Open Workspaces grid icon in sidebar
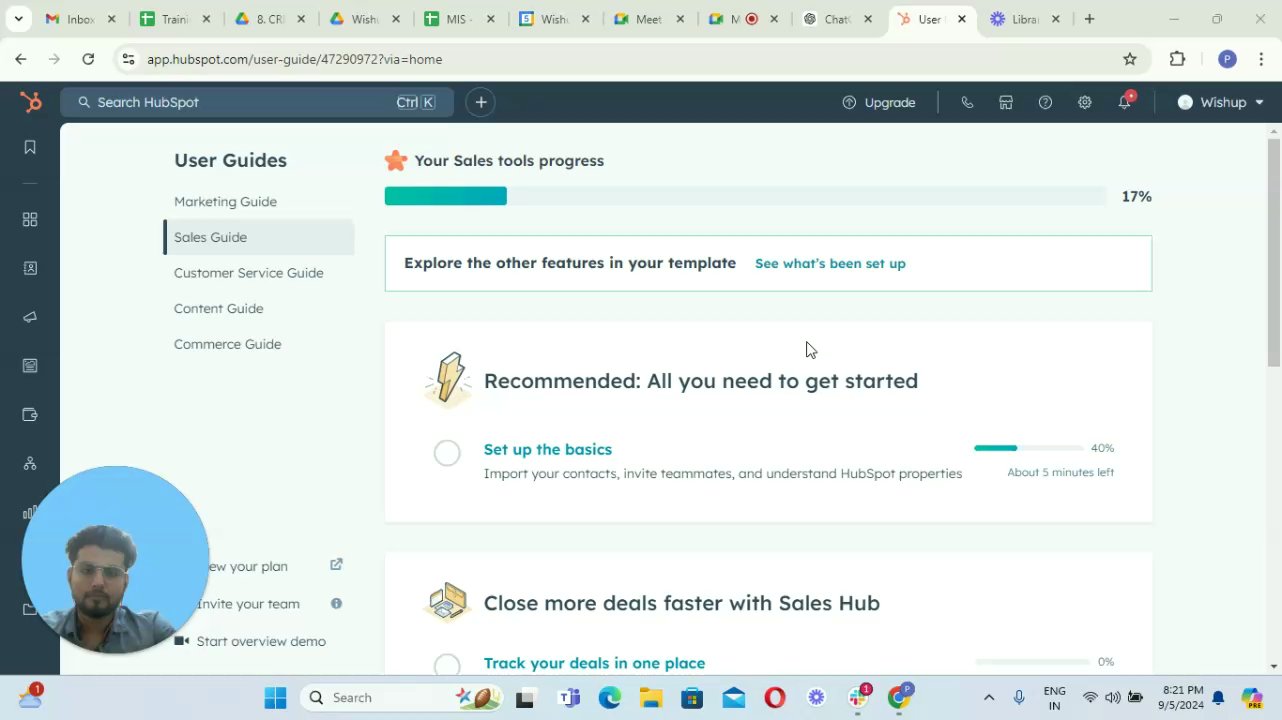This screenshot has height=720, width=1282. [30, 220]
